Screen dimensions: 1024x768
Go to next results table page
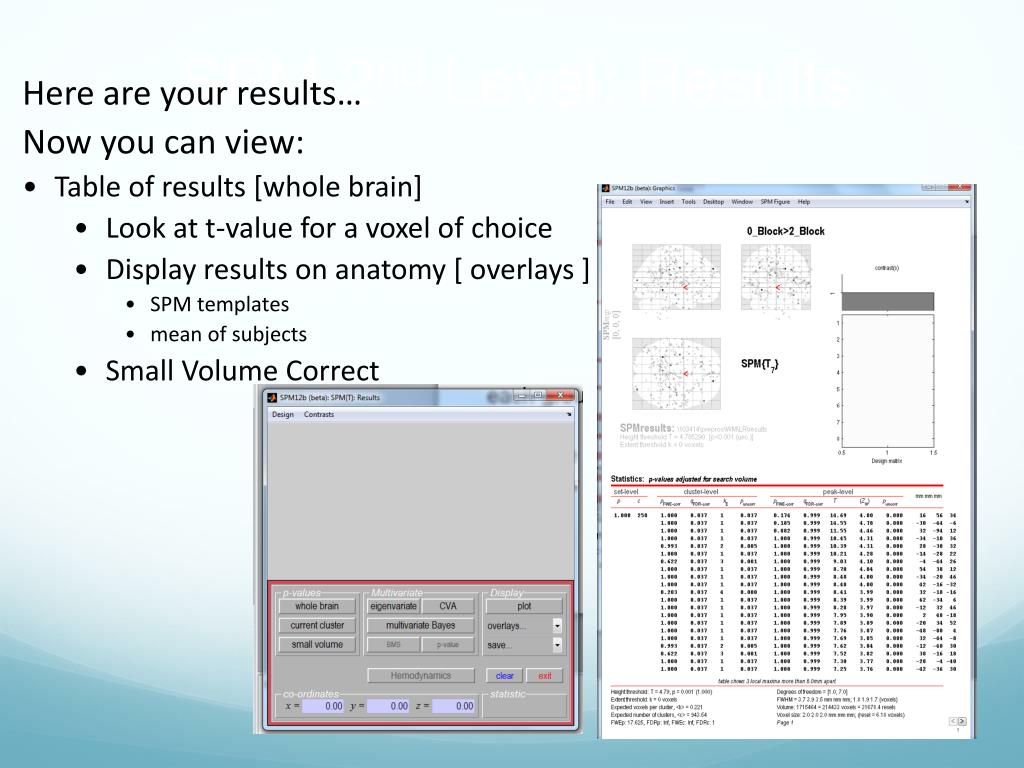pyautogui.click(x=962, y=721)
